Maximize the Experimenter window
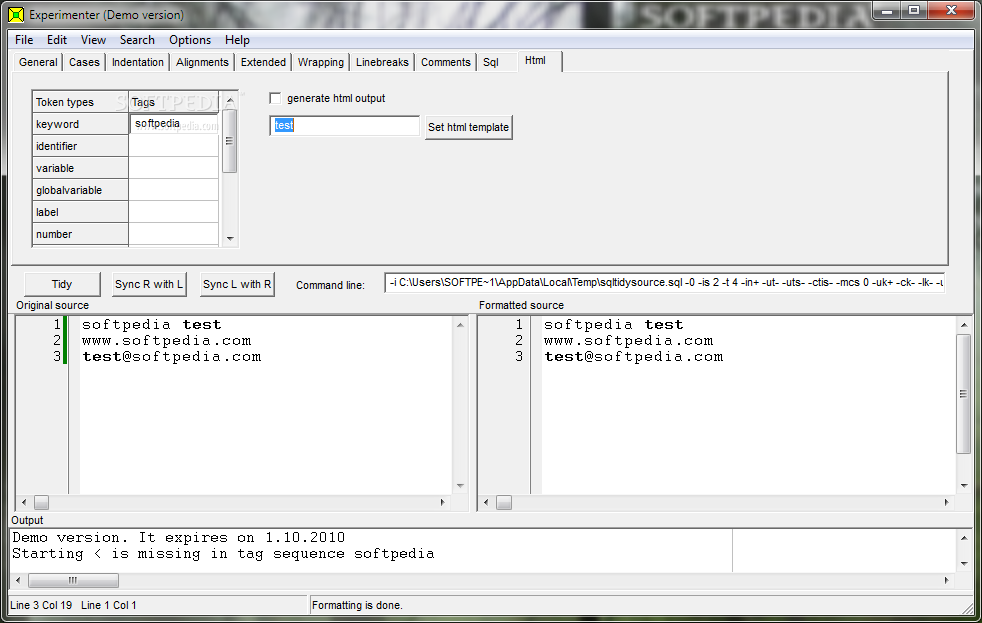Viewport: 982px width, 623px height. tap(914, 10)
